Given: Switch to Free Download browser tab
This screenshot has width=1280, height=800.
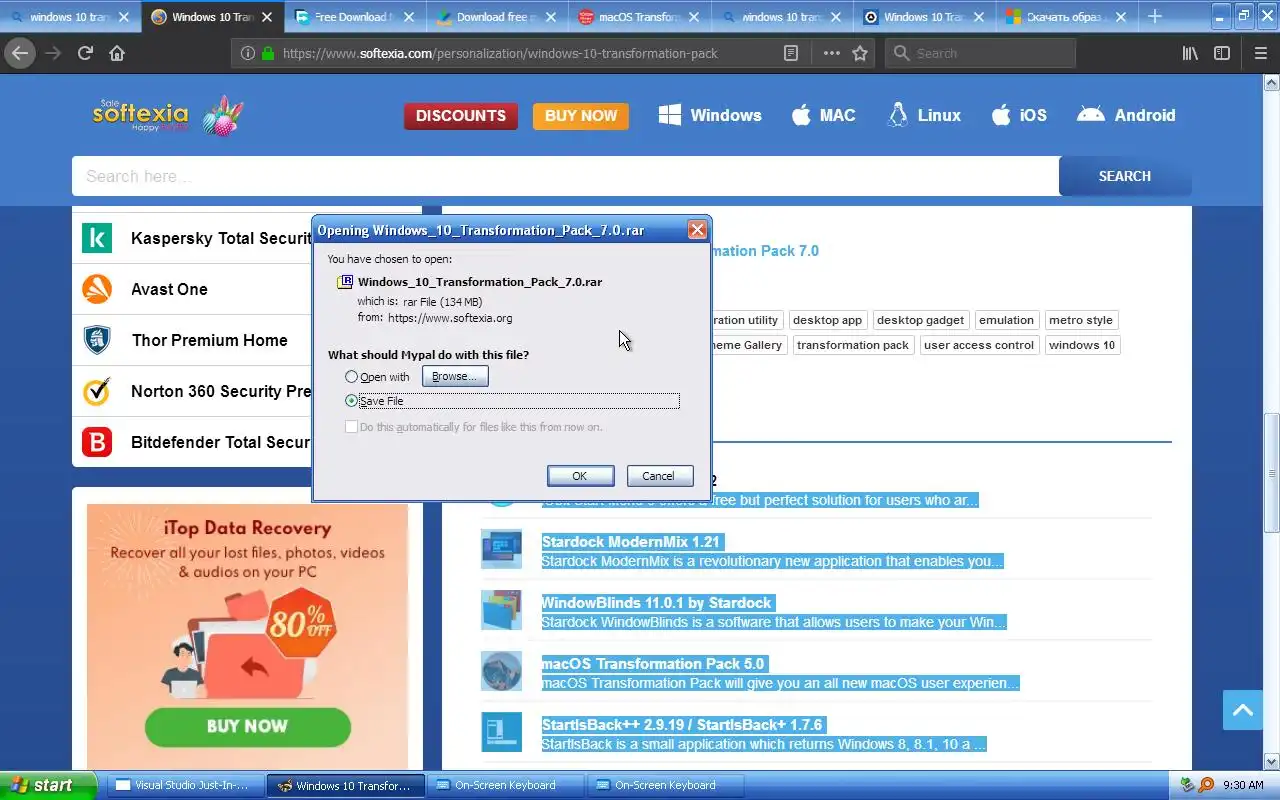Looking at the screenshot, I should tap(355, 17).
